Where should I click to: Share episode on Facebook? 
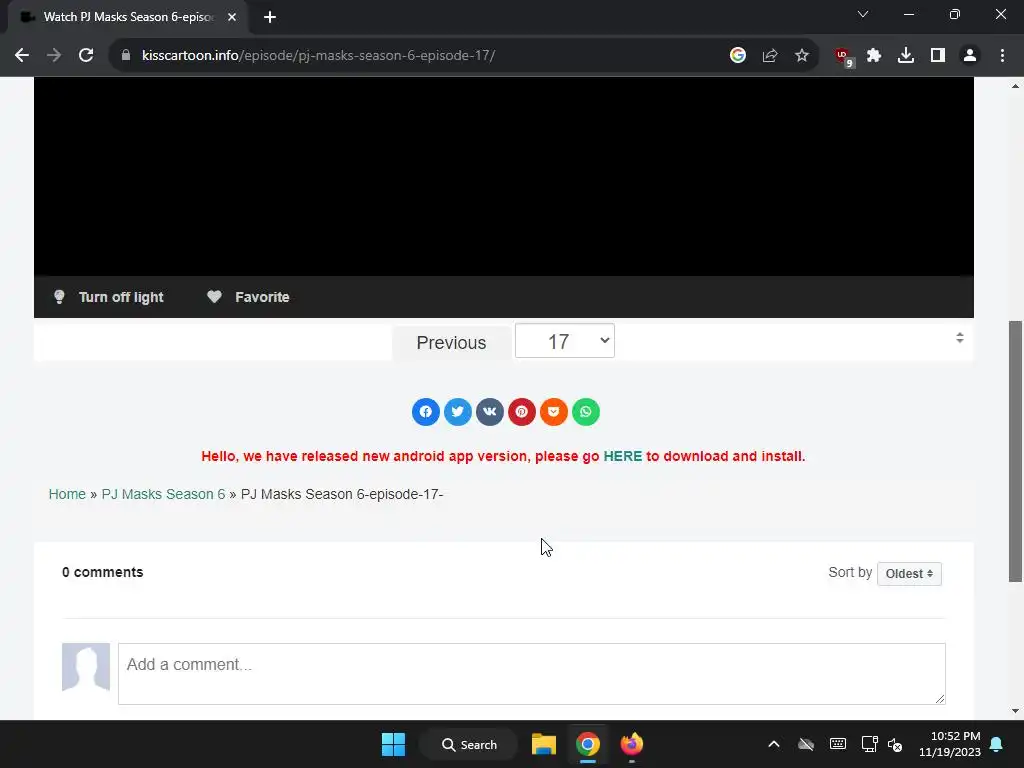(x=425, y=412)
